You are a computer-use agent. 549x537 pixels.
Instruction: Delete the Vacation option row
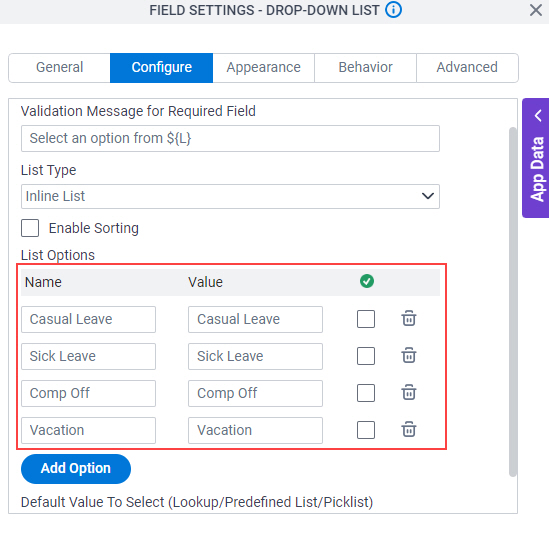pyautogui.click(x=409, y=430)
